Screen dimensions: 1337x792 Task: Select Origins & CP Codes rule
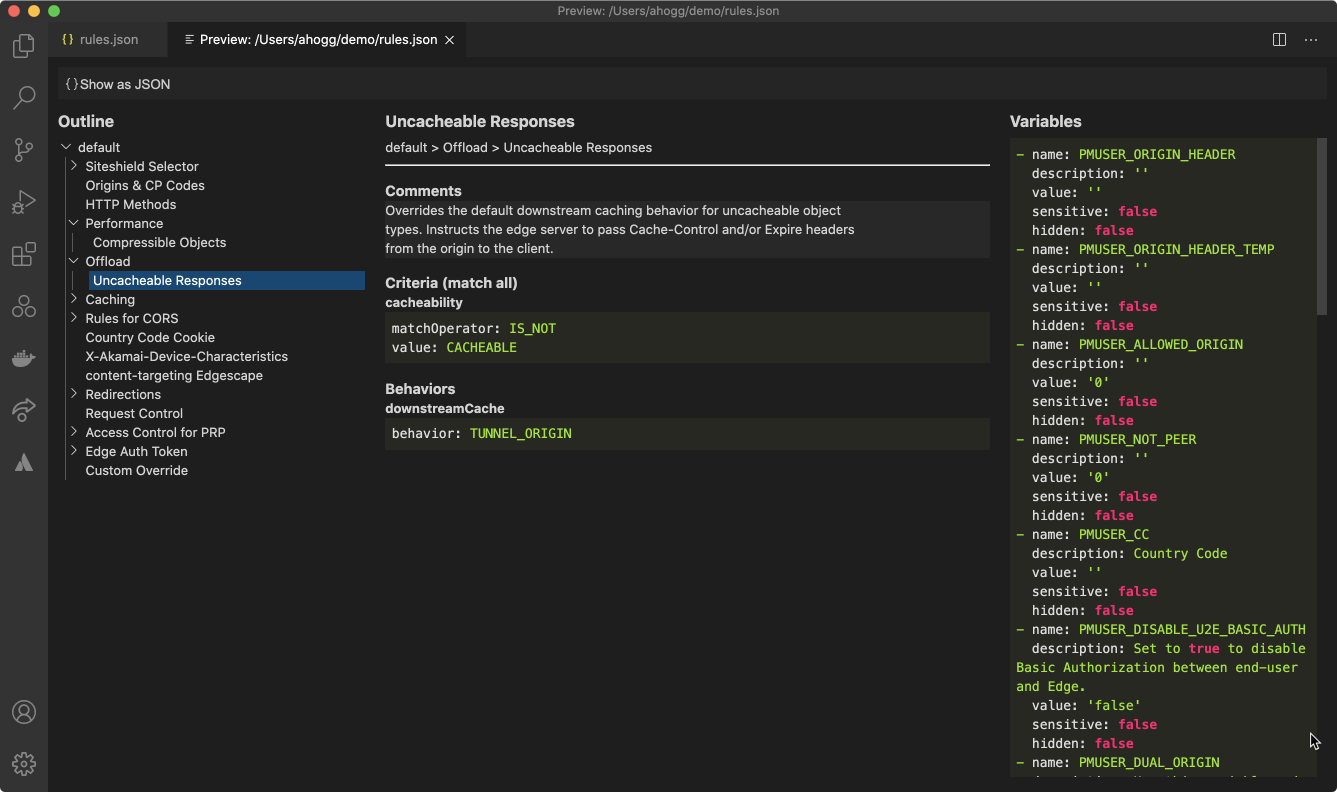145,185
